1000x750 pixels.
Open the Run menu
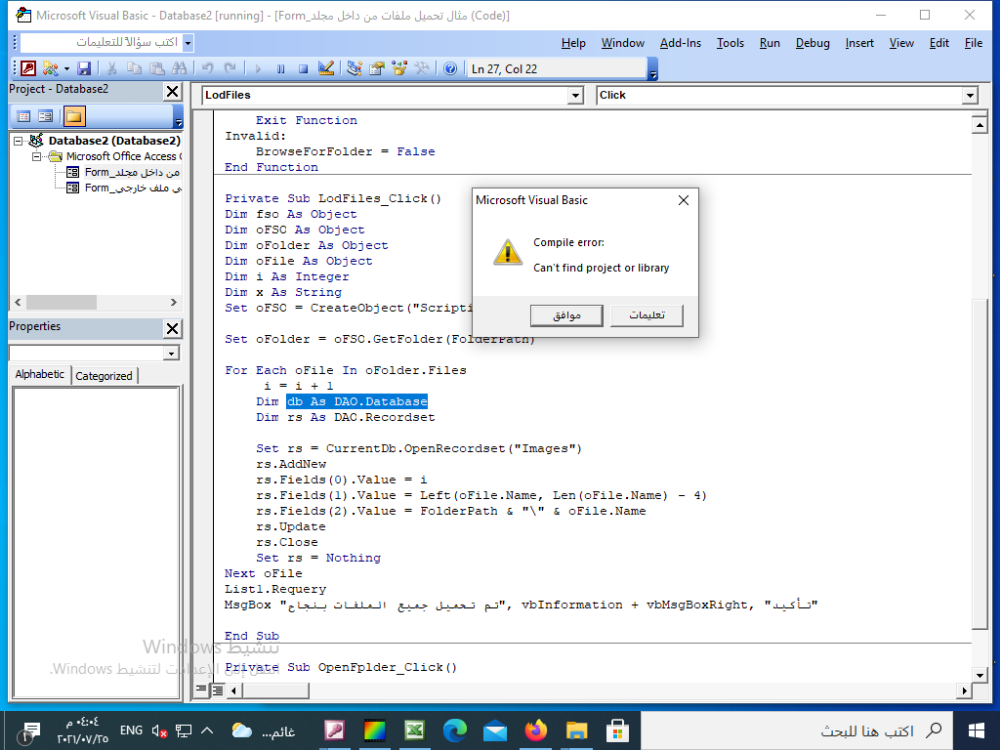pos(770,43)
